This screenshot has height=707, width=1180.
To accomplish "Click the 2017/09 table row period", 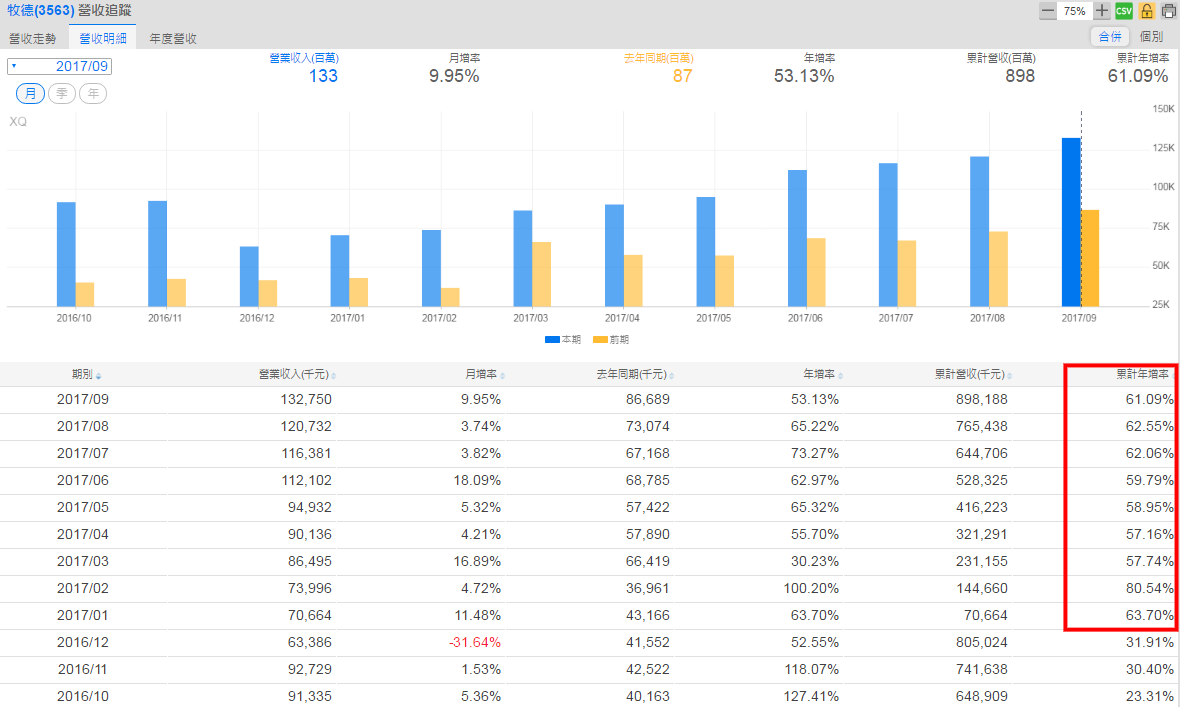I will click(x=83, y=399).
